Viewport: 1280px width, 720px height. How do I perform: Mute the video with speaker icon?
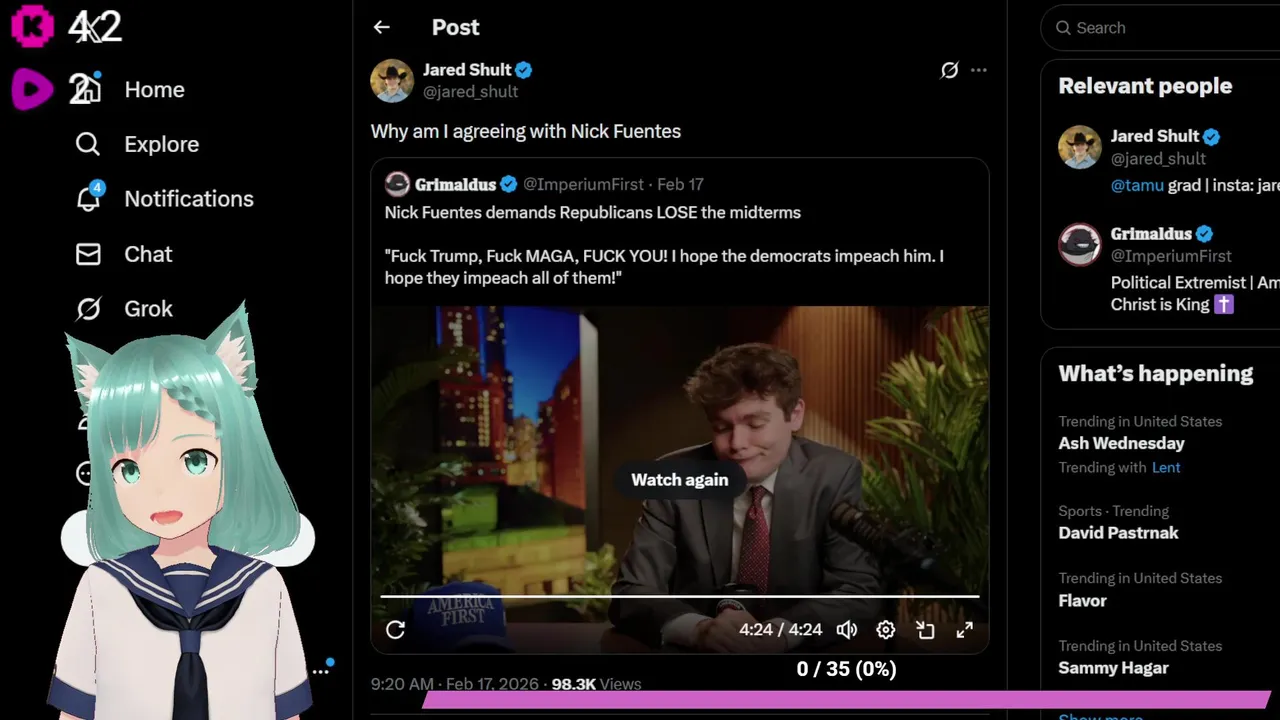click(847, 630)
